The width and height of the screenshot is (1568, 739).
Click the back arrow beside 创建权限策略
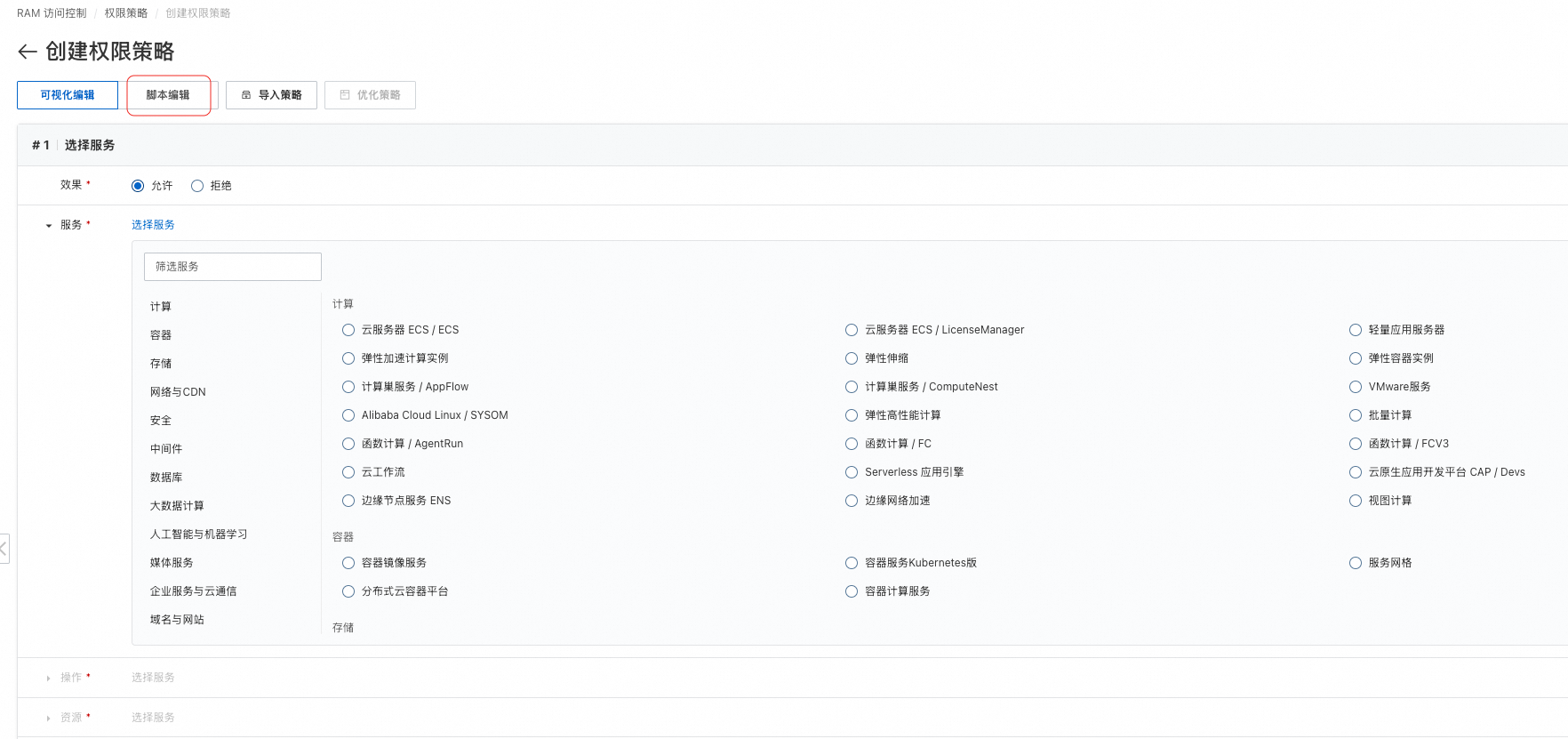point(28,52)
